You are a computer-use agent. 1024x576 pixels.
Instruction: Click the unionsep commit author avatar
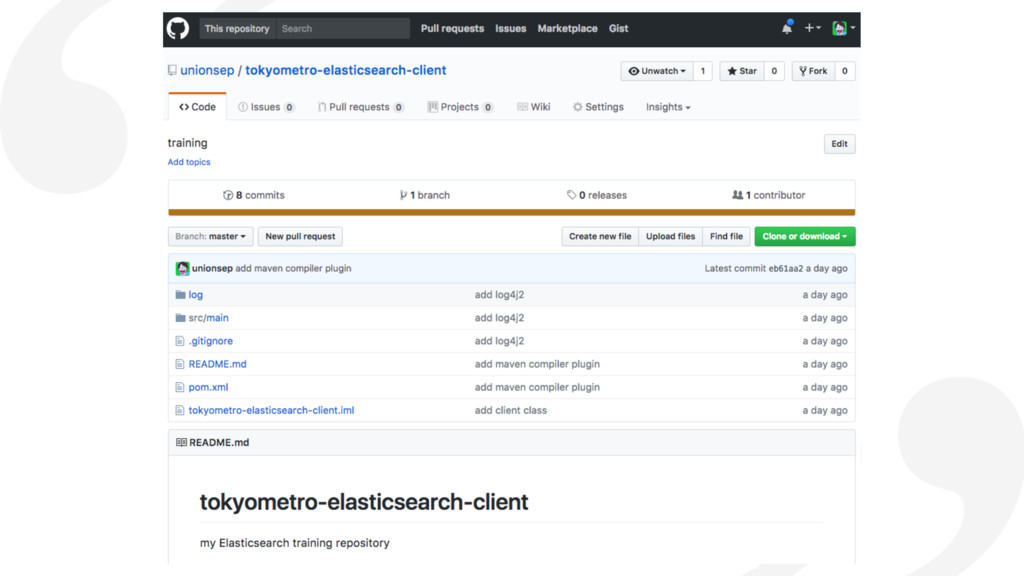pos(182,269)
